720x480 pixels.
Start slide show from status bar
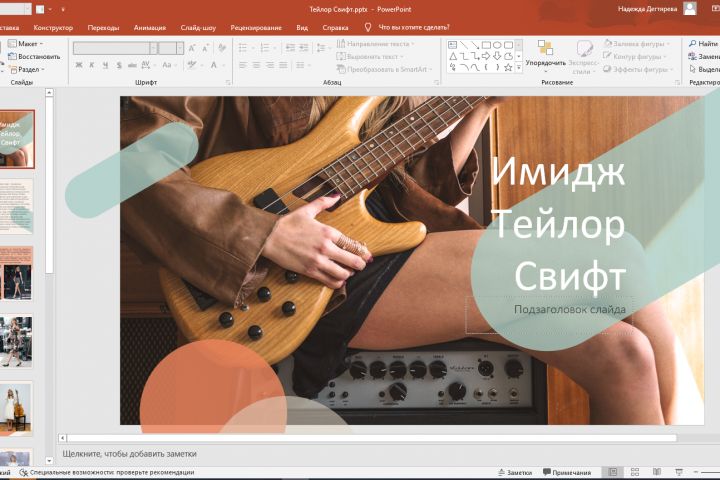[679, 472]
